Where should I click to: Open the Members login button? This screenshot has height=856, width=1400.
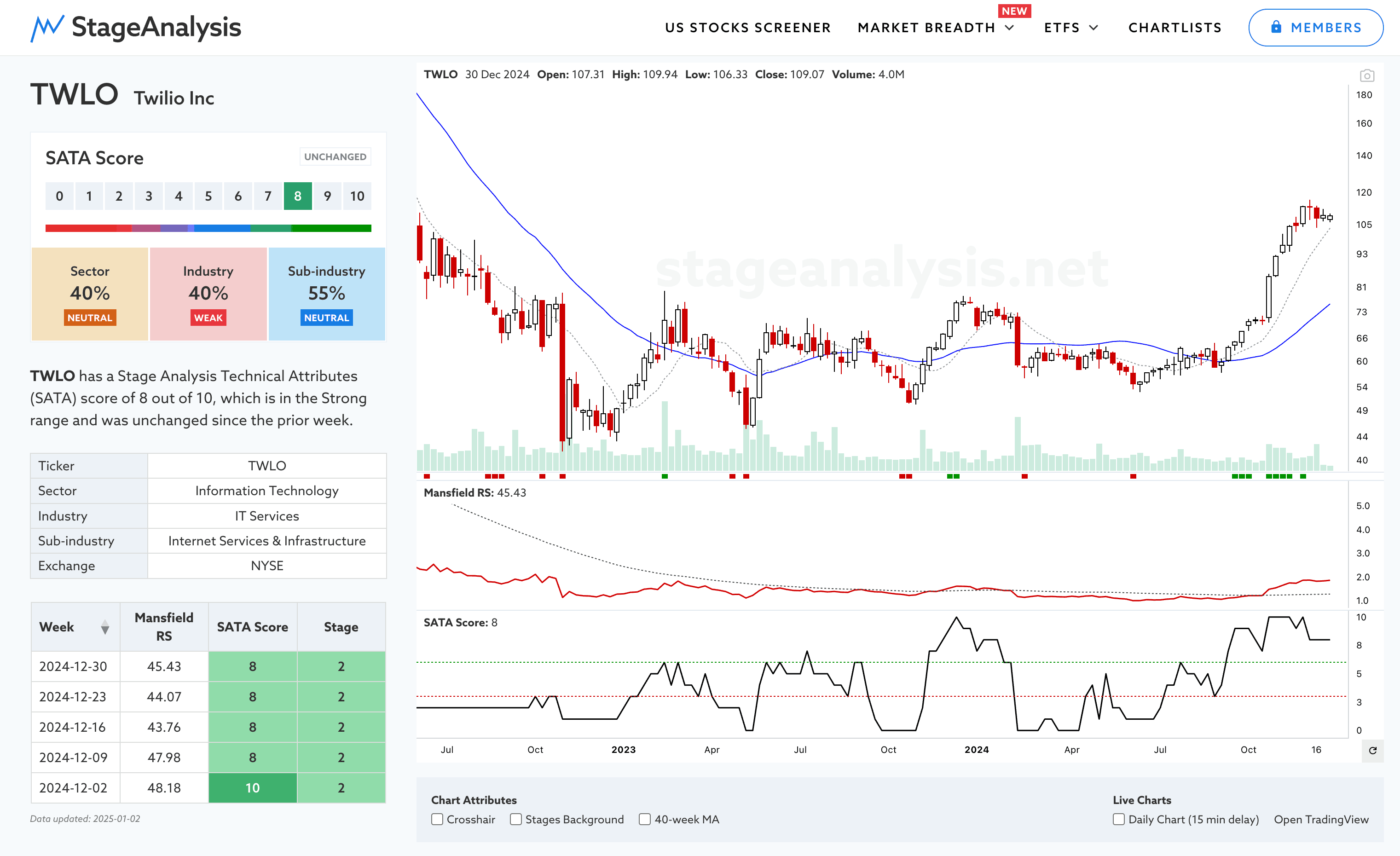point(1315,27)
